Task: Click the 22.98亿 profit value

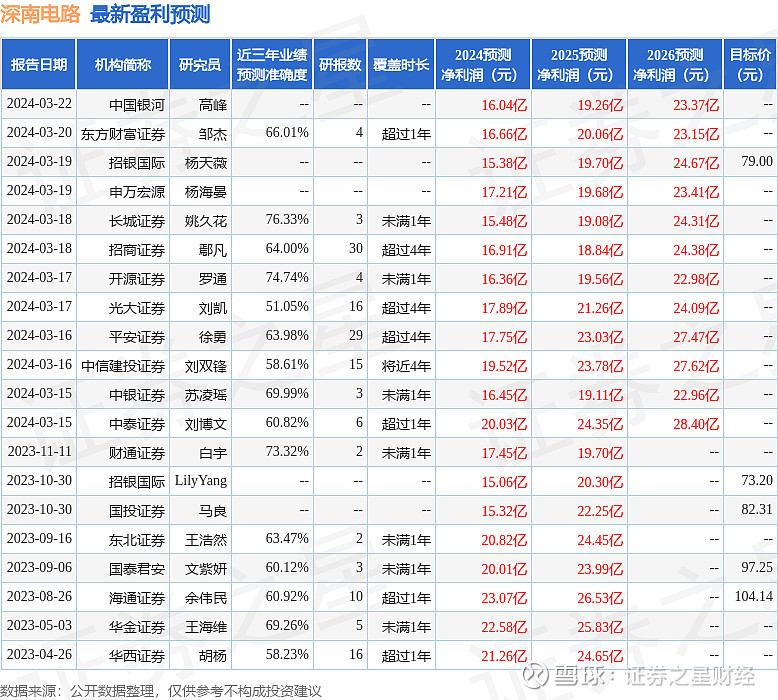Action: click(x=696, y=279)
